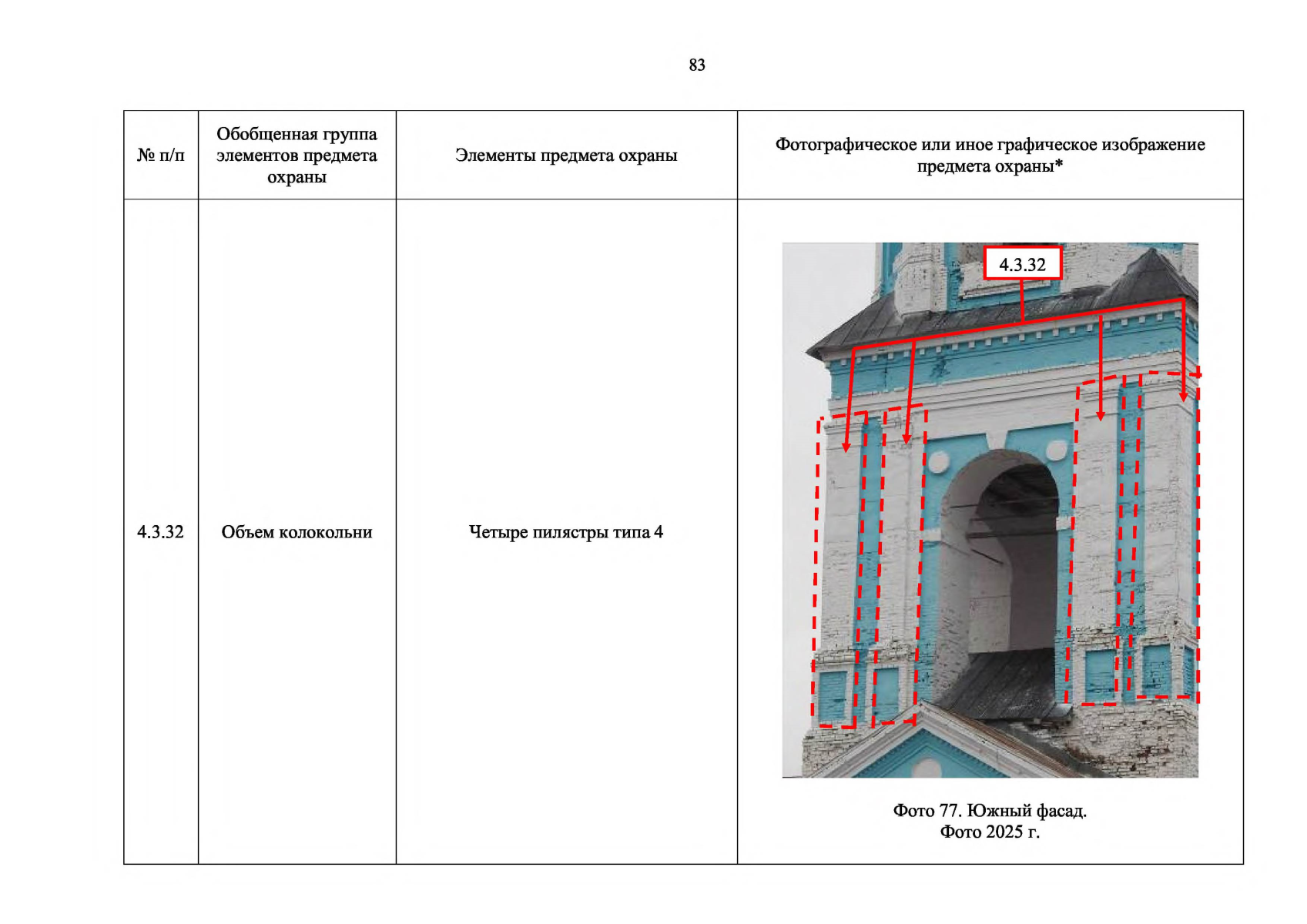
Task: Select header "Фотографическое или иное графическое изображение"
Action: (990, 145)
